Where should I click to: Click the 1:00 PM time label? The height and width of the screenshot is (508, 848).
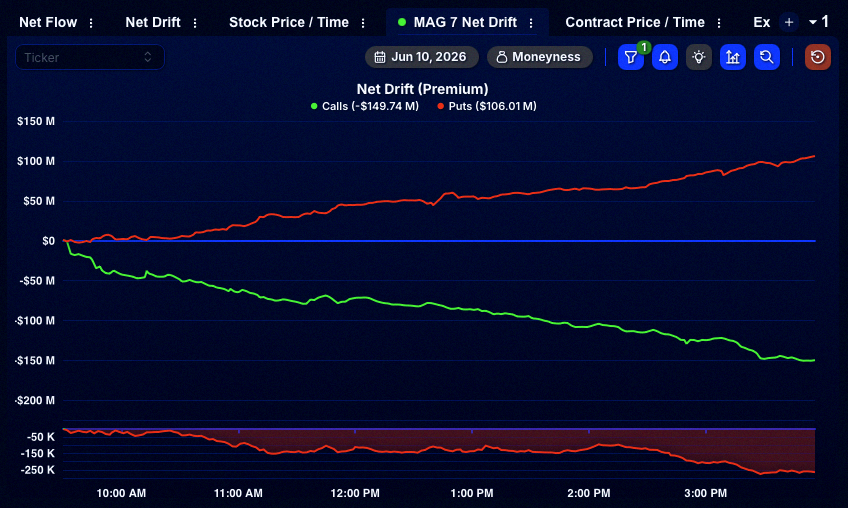point(472,493)
